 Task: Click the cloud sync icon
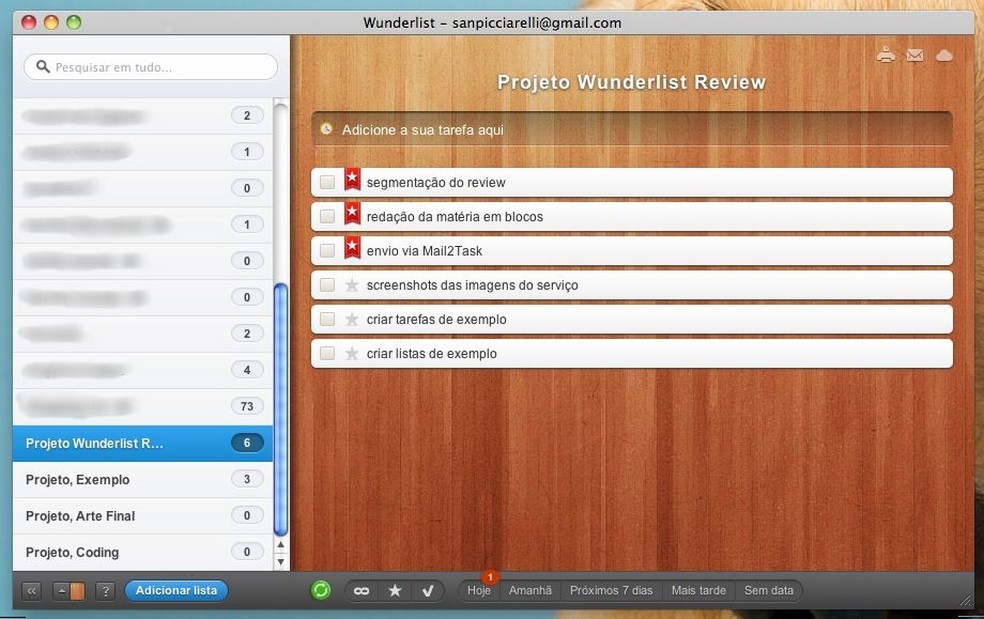coord(944,55)
